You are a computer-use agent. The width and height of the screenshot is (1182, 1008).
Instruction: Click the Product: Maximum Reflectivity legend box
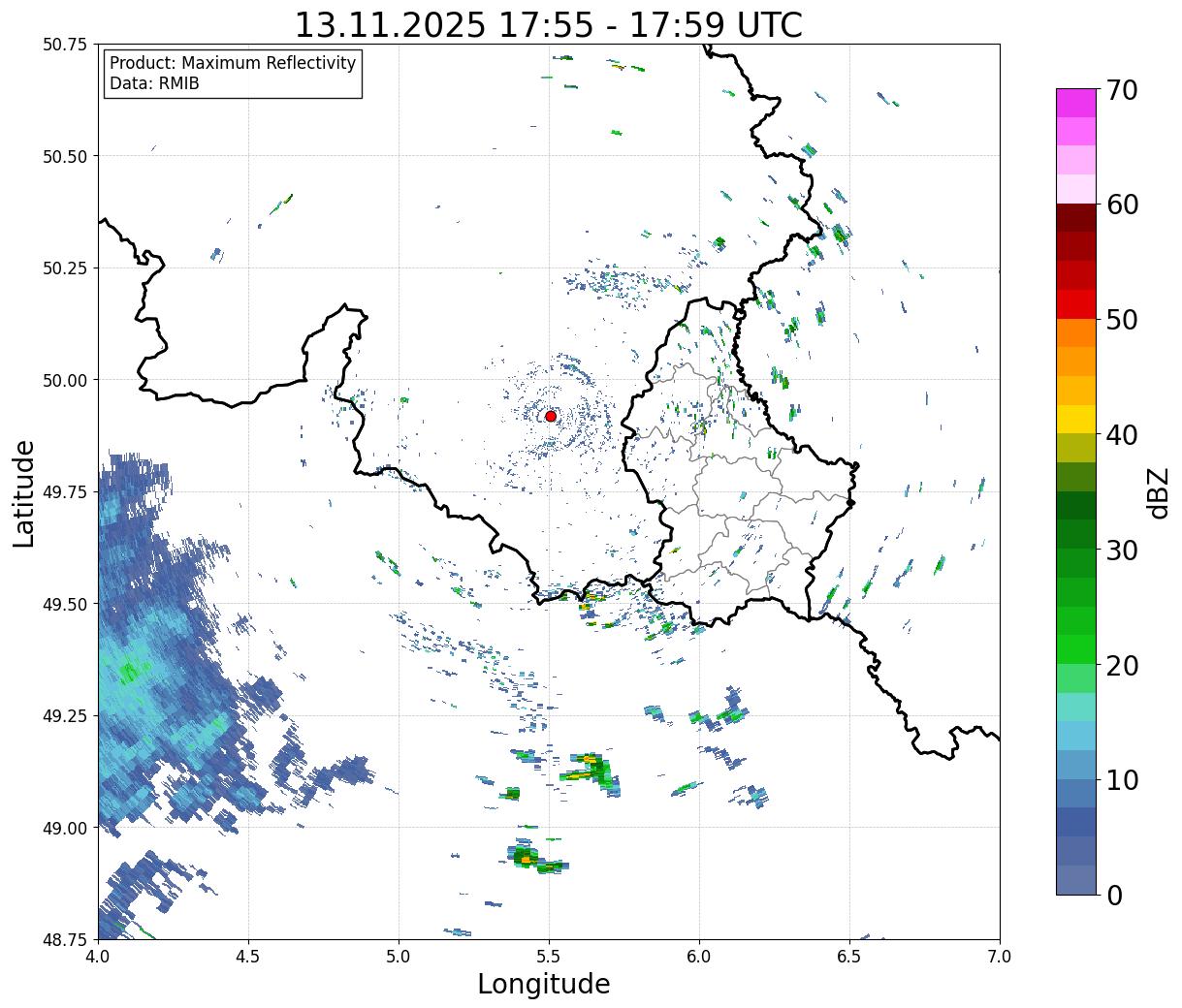pos(233,74)
